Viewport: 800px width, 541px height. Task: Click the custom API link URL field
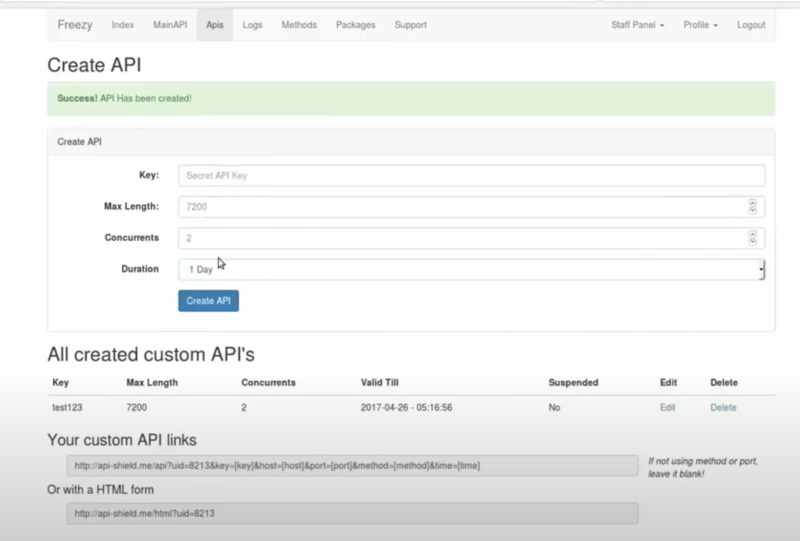tap(351, 466)
